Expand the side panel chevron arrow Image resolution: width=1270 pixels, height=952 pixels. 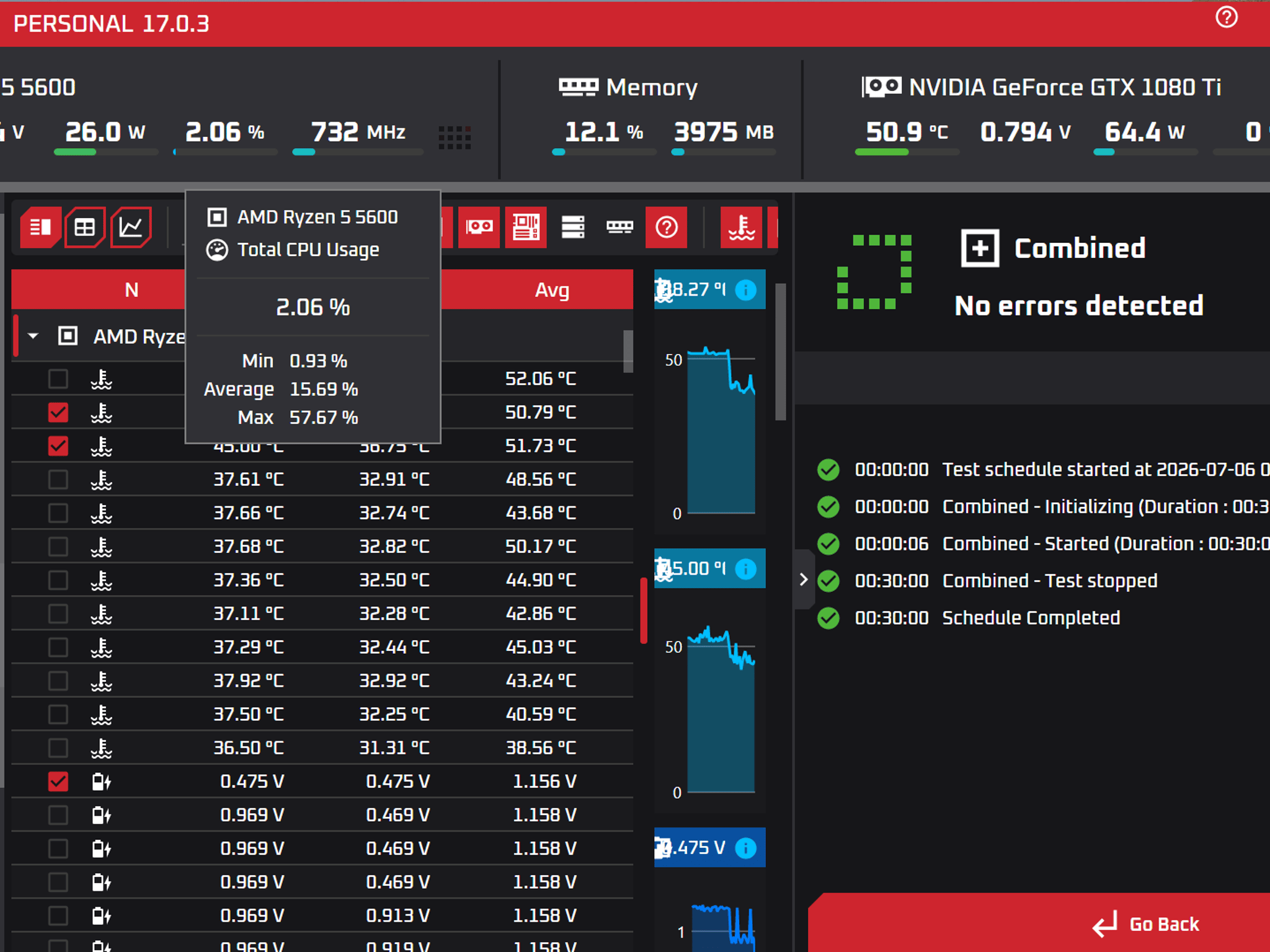tap(804, 580)
